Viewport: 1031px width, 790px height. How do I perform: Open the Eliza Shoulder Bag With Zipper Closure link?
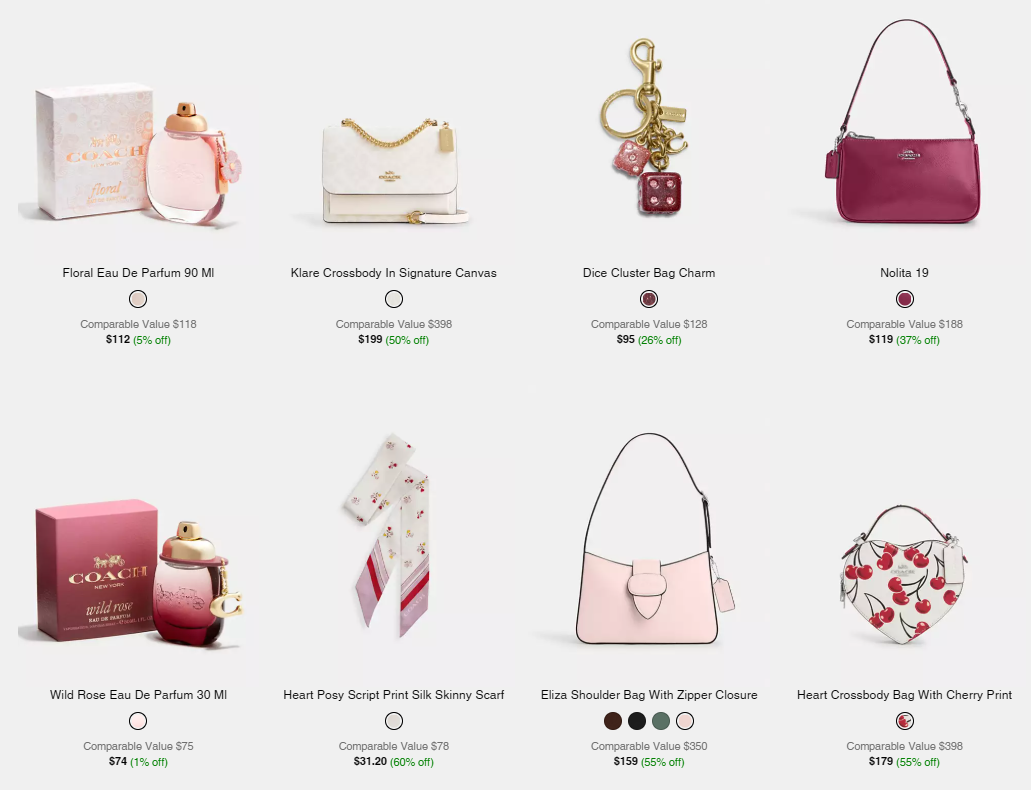click(649, 695)
